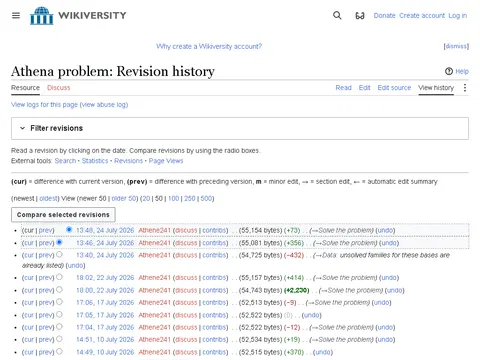Click prev for the 14:51 revision
The width and height of the screenshot is (480, 360).
coord(46,340)
